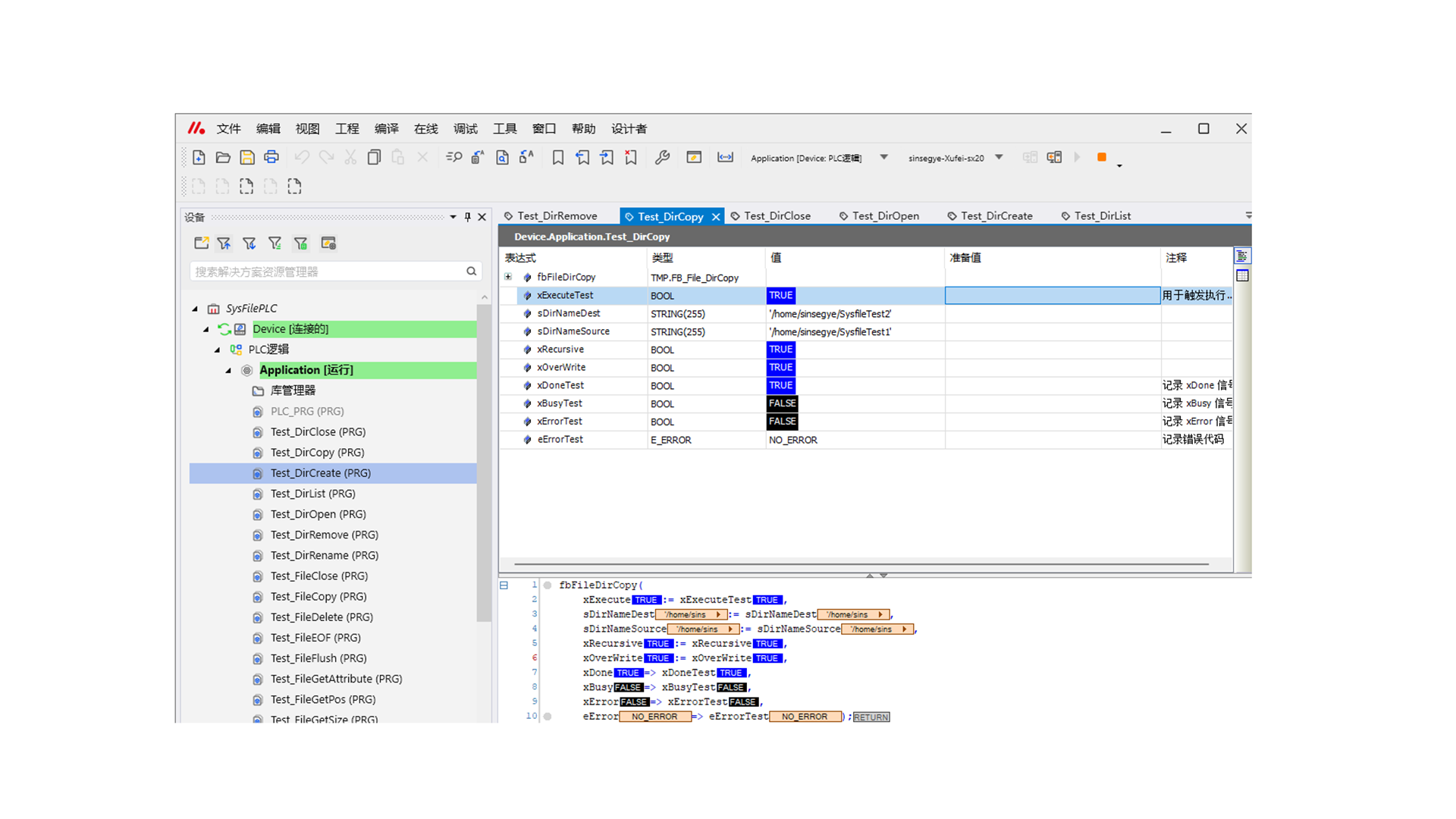Viewport: 1456px width, 819px height.
Task: Go to next bookmark icon
Action: [607, 157]
